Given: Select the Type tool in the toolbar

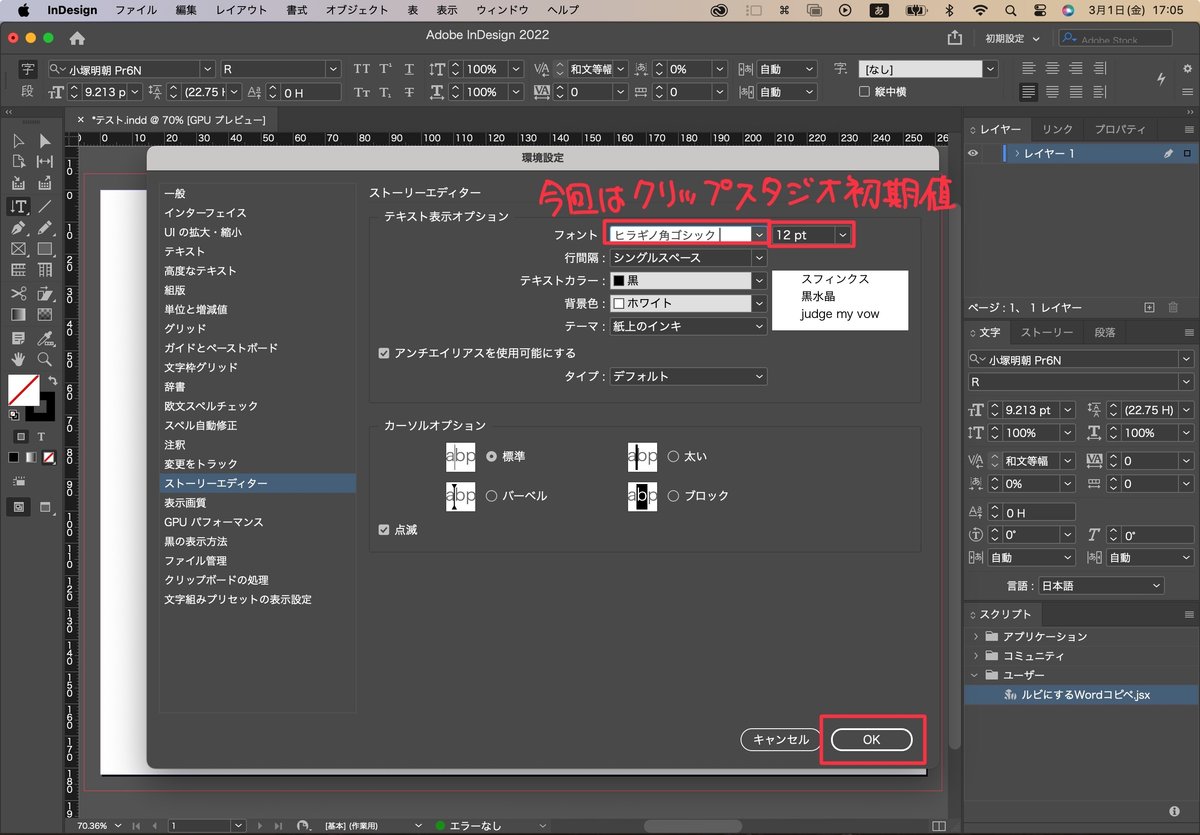Looking at the screenshot, I should pyautogui.click(x=18, y=206).
